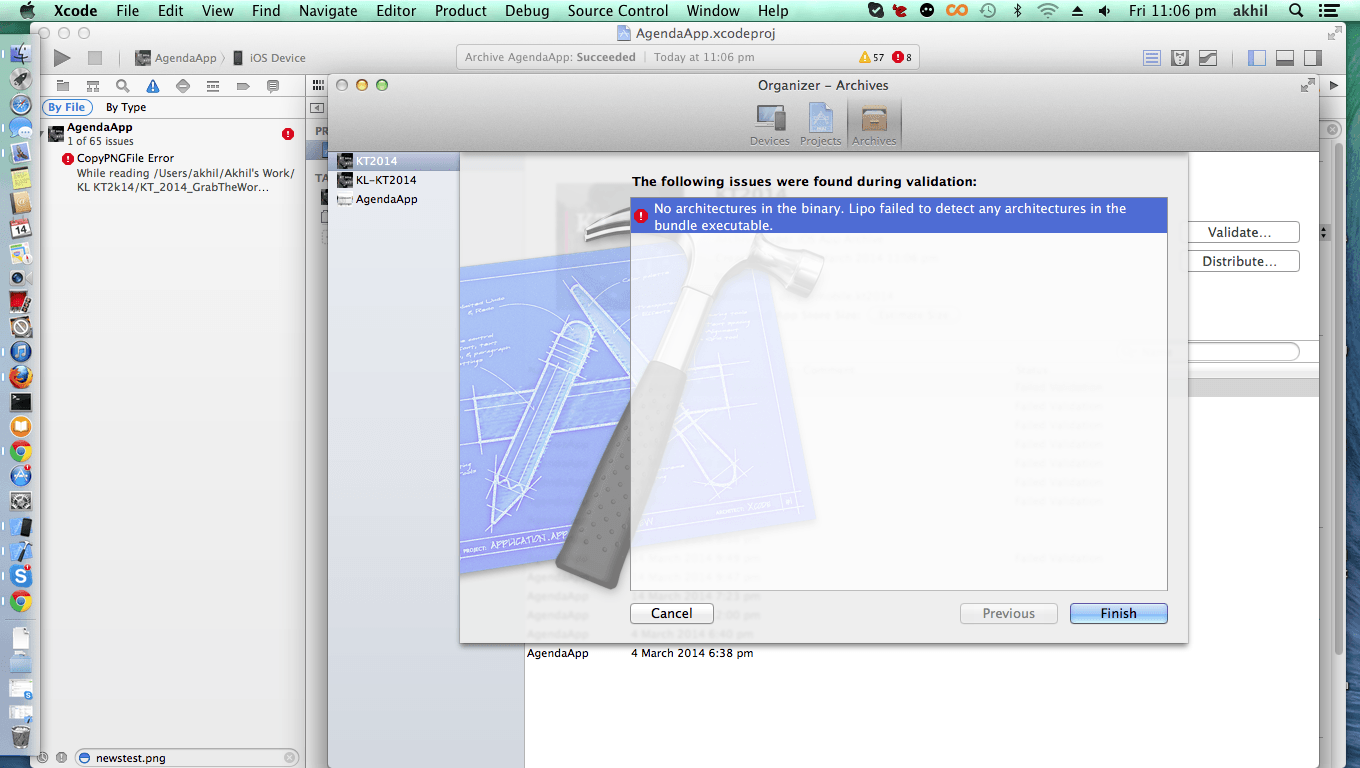The height and width of the screenshot is (768, 1360).
Task: Toggle the bottom Debug area
Action: click(x=1285, y=58)
